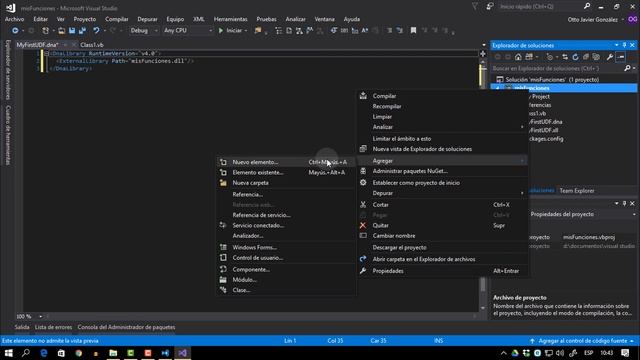Click the Quick Launch search magnifier
Image resolution: width=640 pixels, height=360 pixels.
[587, 6]
